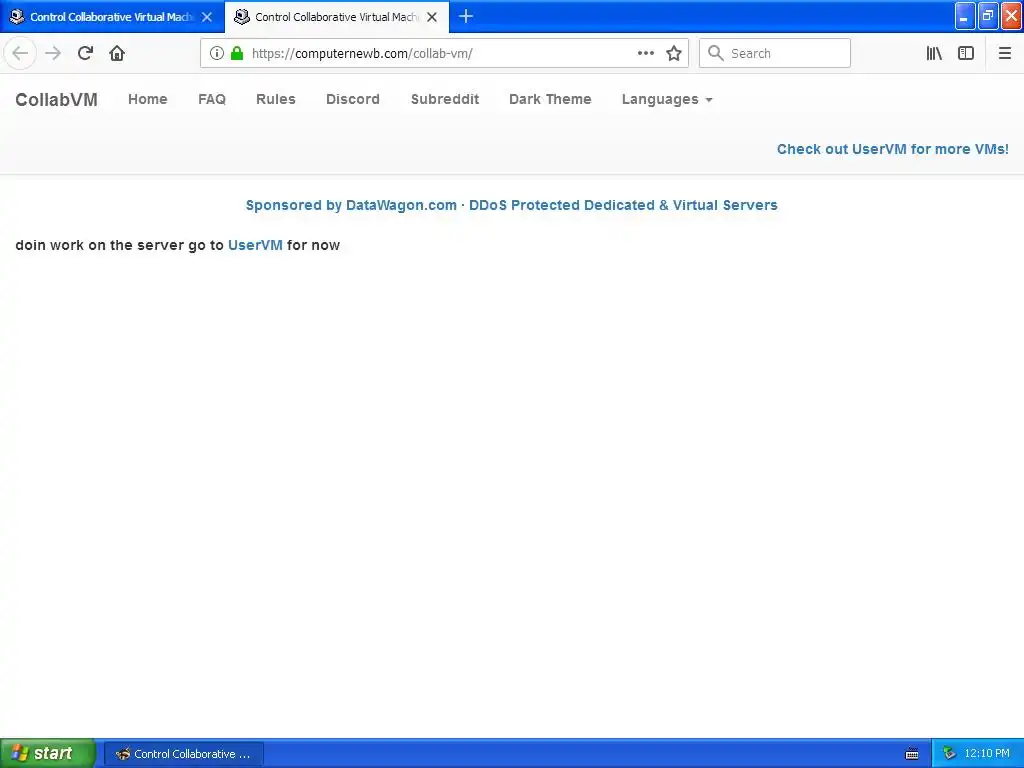Click the green secure lock icon
The image size is (1024, 768).
pyautogui.click(x=237, y=53)
